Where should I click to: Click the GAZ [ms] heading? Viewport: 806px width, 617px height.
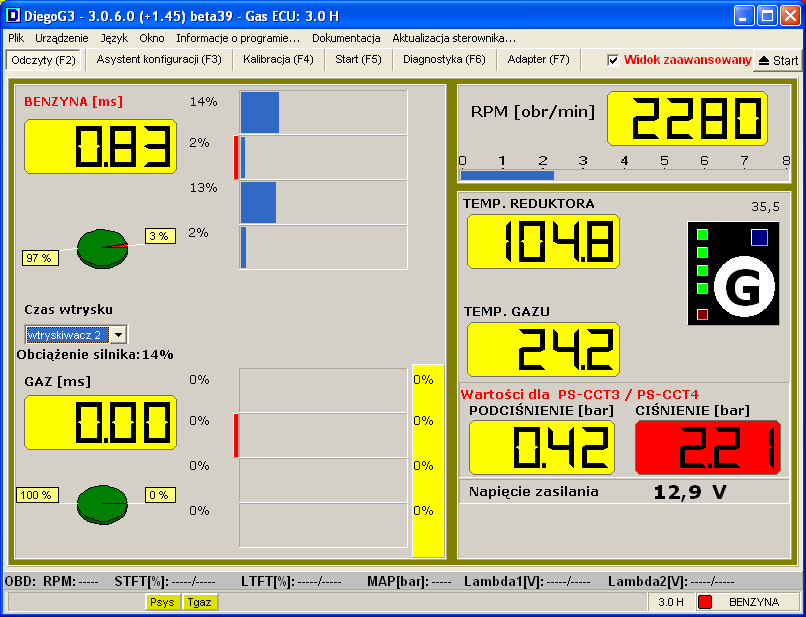(58, 382)
